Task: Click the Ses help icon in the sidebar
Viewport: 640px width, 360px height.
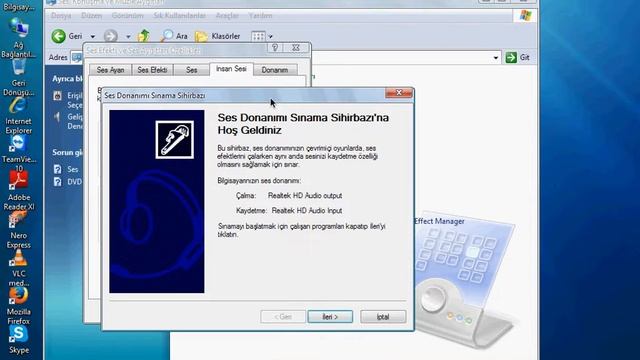Action: point(58,169)
